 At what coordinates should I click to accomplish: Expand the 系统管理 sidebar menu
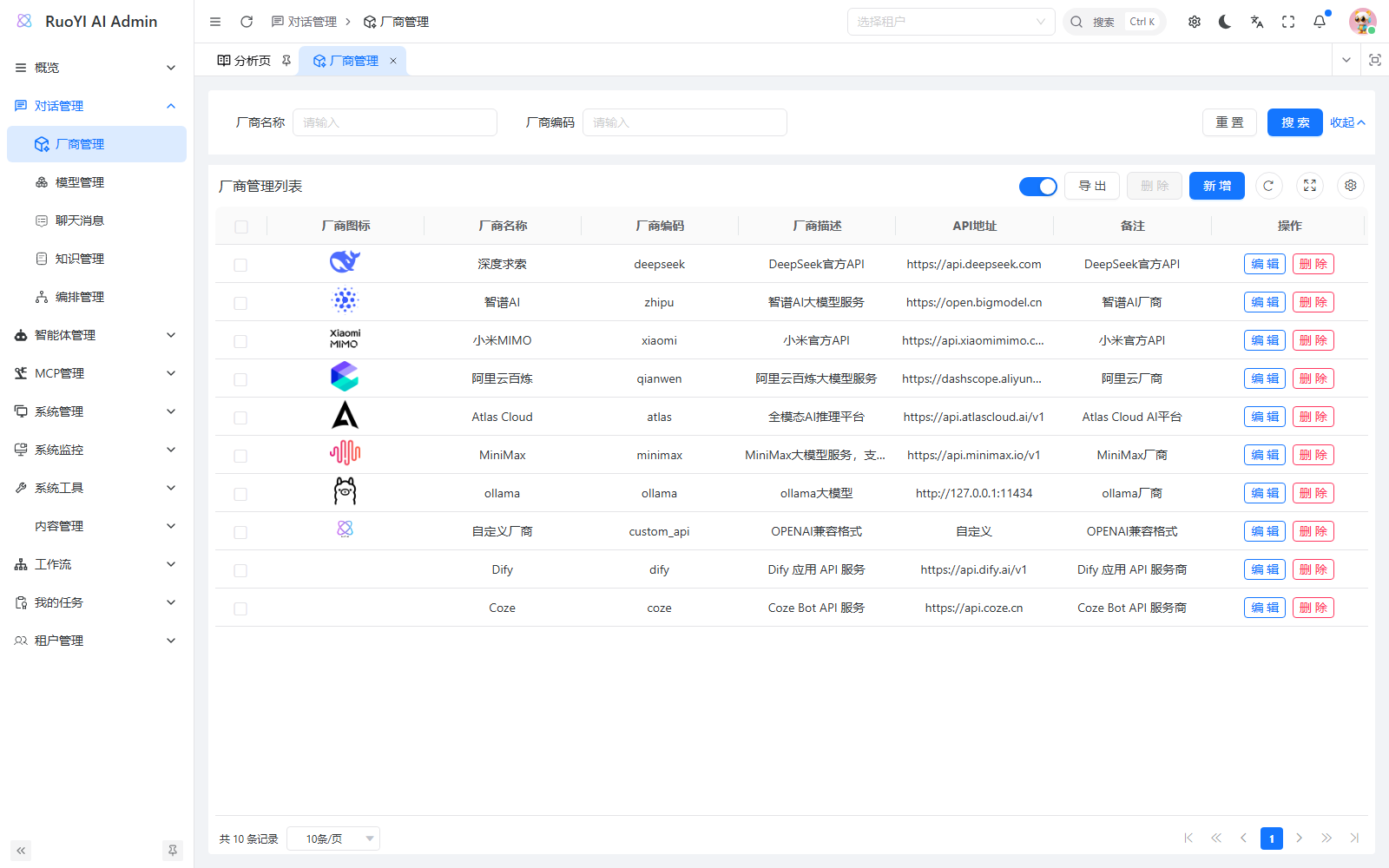(x=96, y=411)
